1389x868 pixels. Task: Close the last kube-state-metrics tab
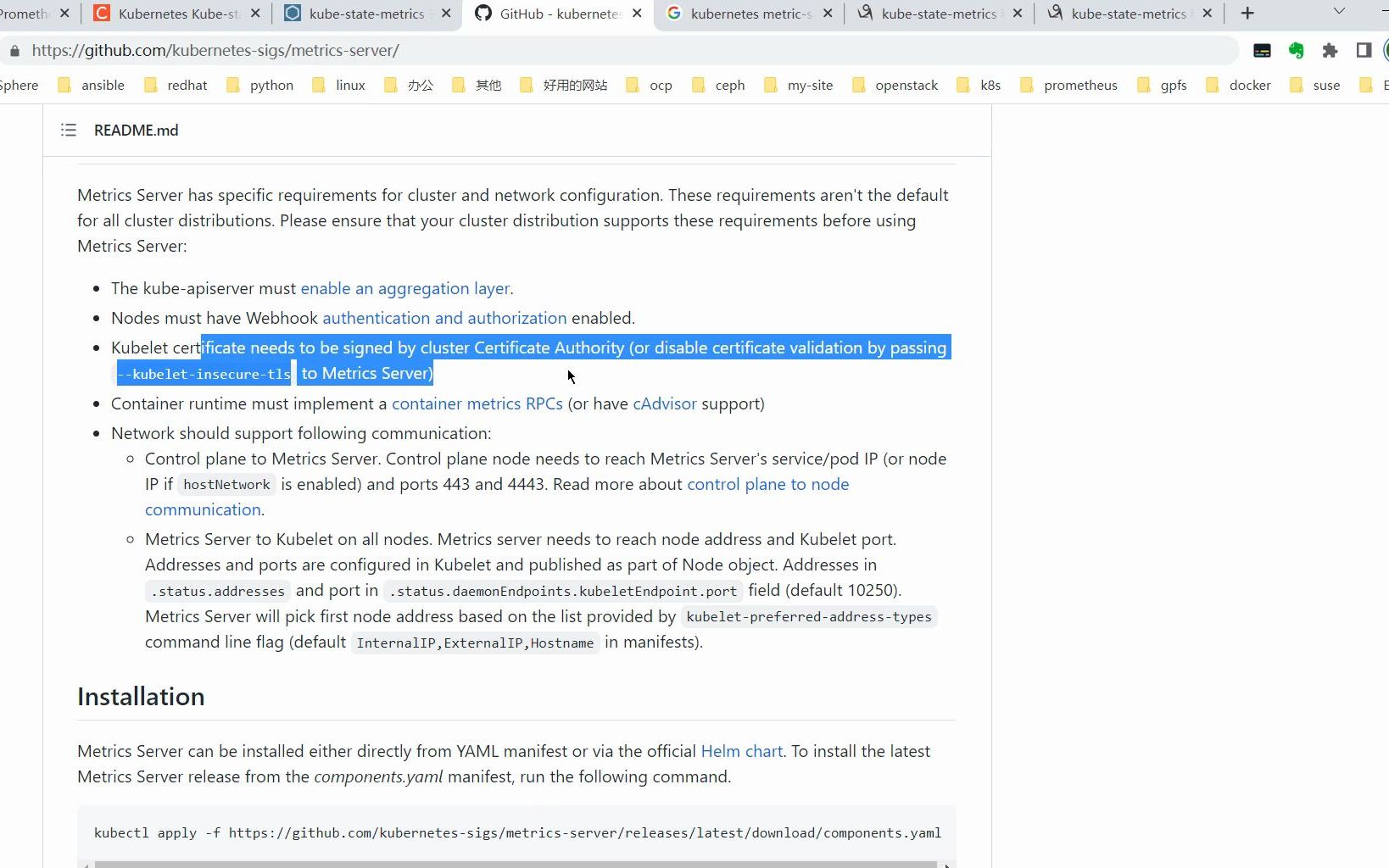tap(1208, 14)
